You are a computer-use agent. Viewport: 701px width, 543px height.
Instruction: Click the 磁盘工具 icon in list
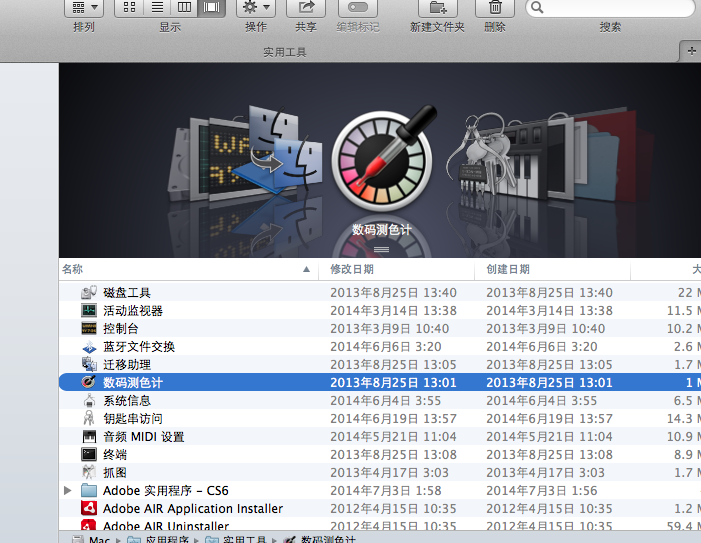tap(89, 292)
